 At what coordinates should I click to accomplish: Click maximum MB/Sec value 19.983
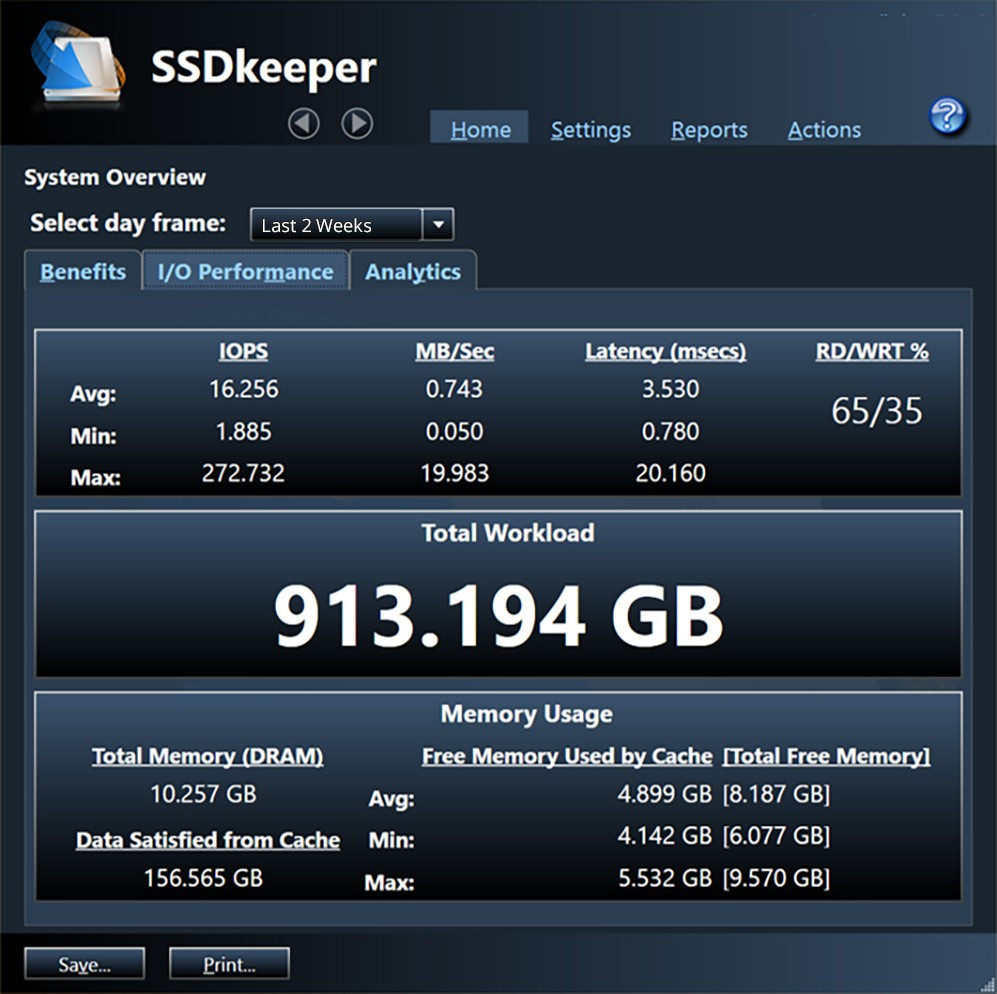(455, 473)
